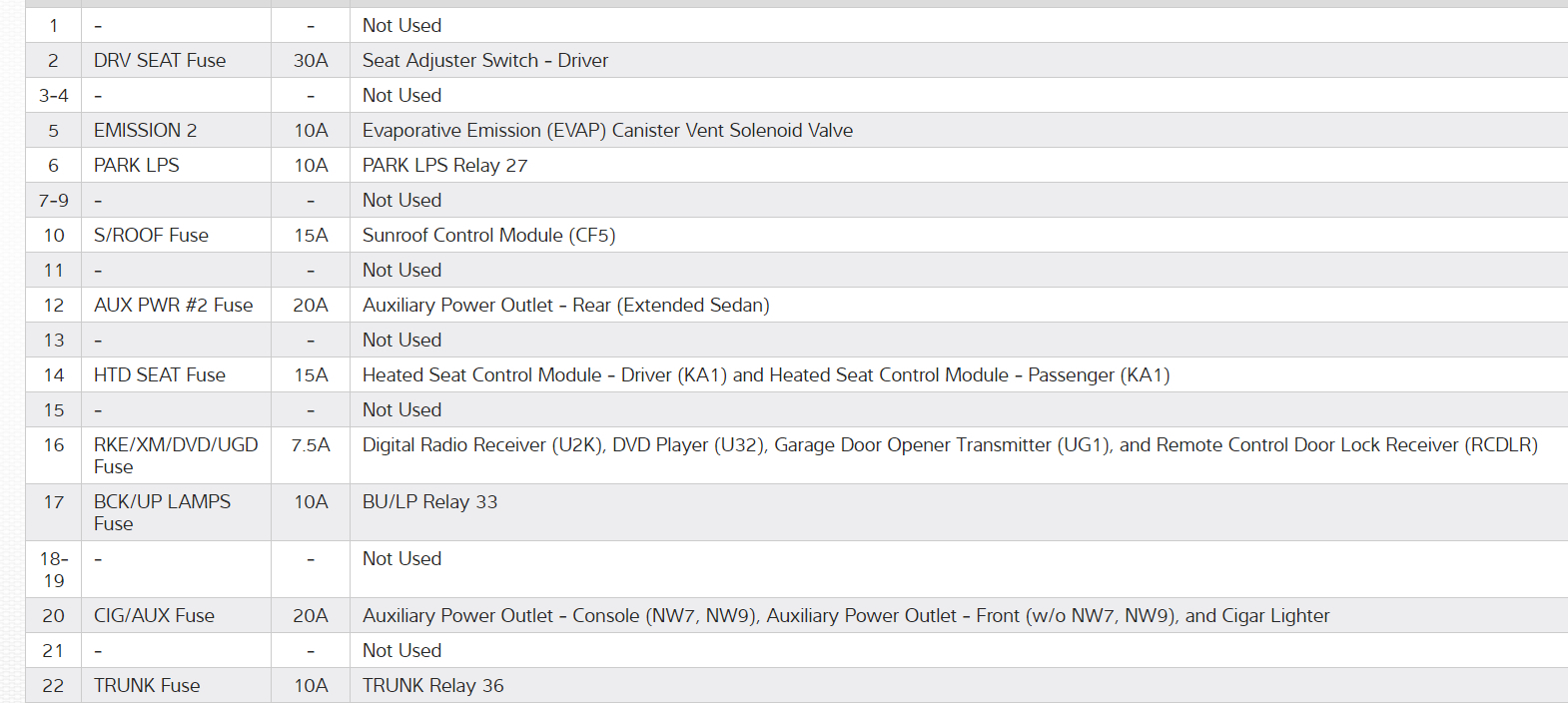Viewport: 1568px width, 703px height.
Task: Select the TRUNK Relay 36 description
Action: (432, 685)
